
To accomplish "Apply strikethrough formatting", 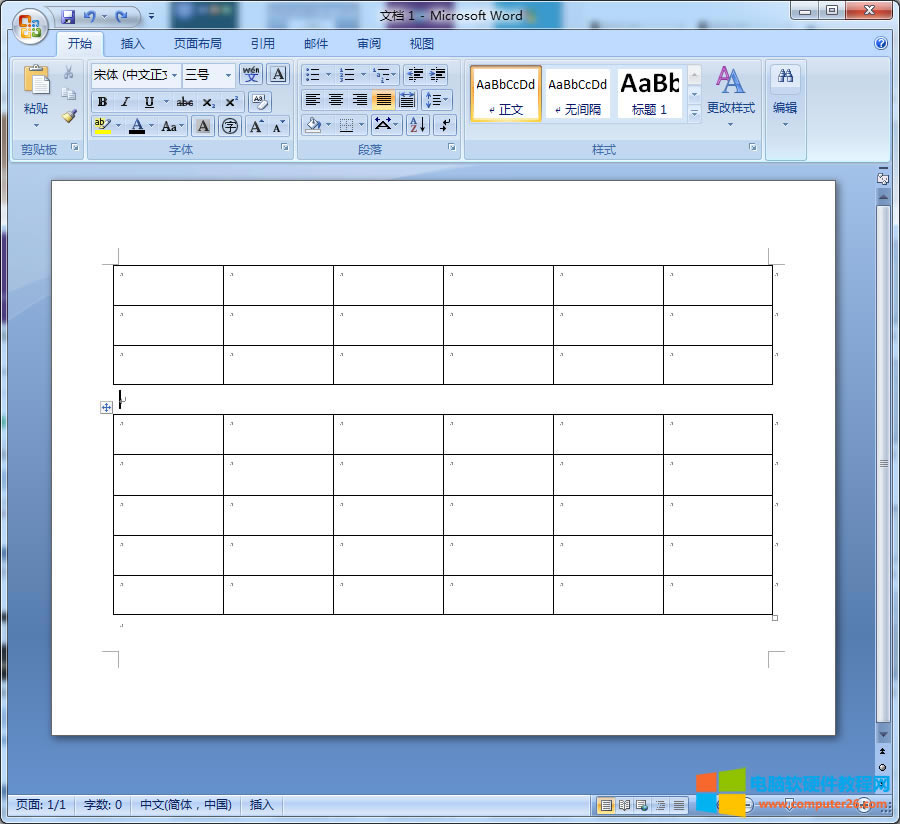I will pos(184,101).
